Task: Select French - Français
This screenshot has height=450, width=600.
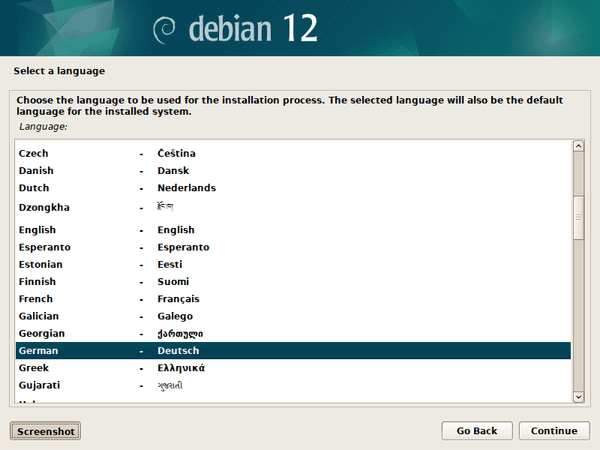Action: 36,299
